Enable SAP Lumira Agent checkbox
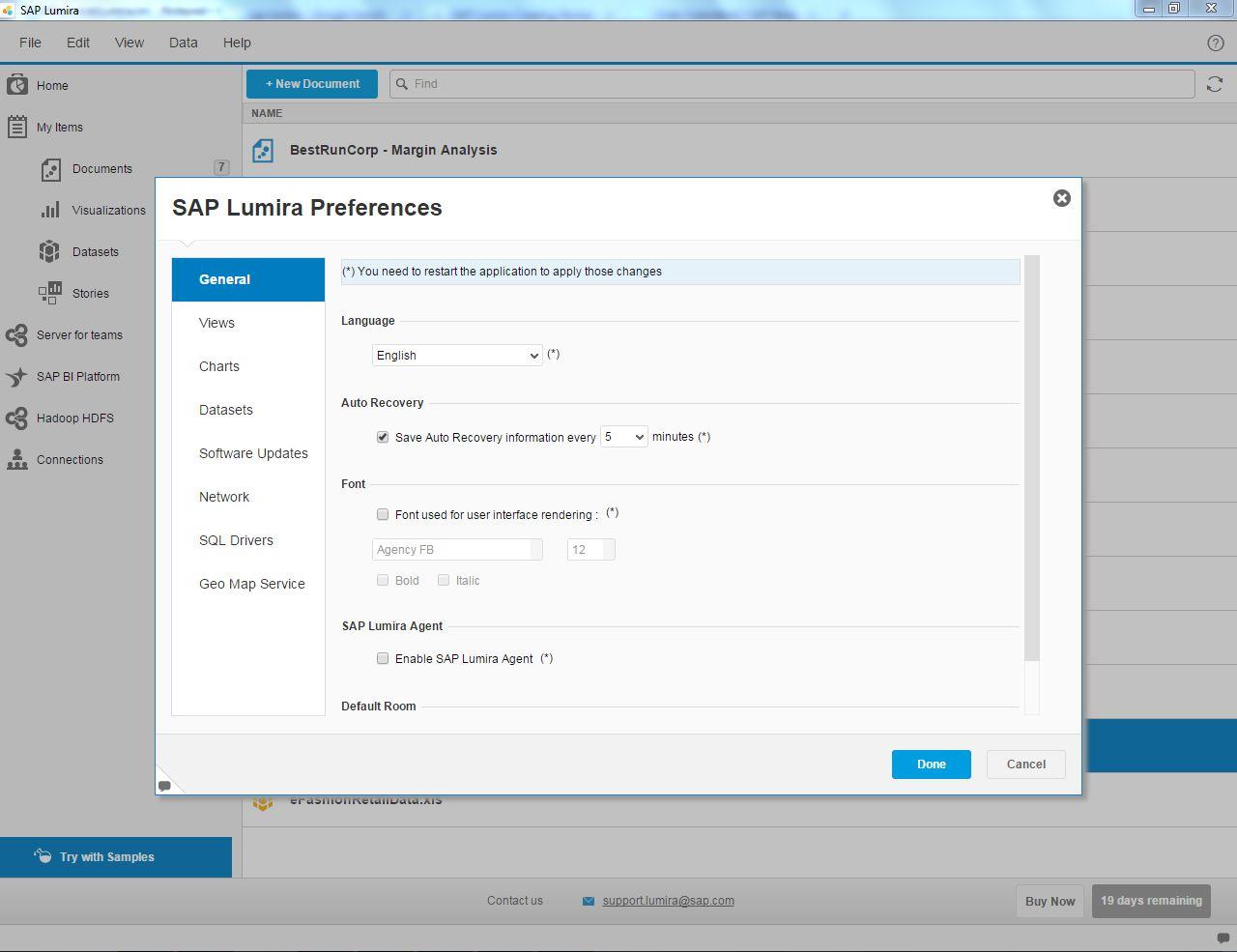The image size is (1237, 952). [383, 658]
